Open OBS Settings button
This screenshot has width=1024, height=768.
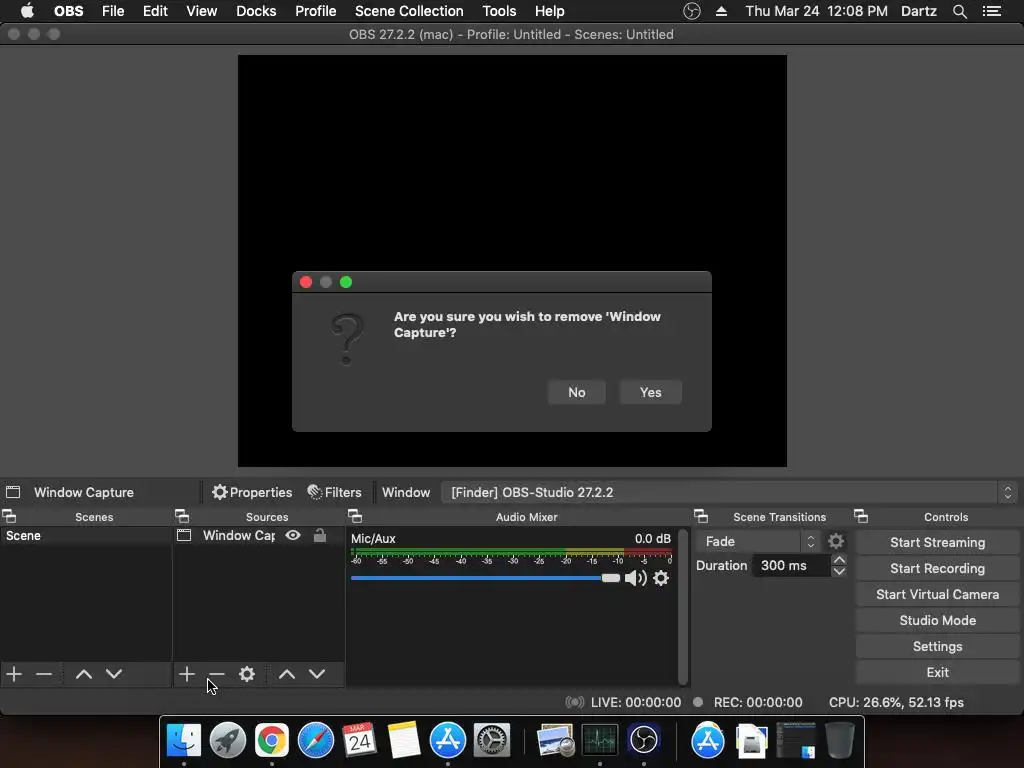[x=938, y=647]
